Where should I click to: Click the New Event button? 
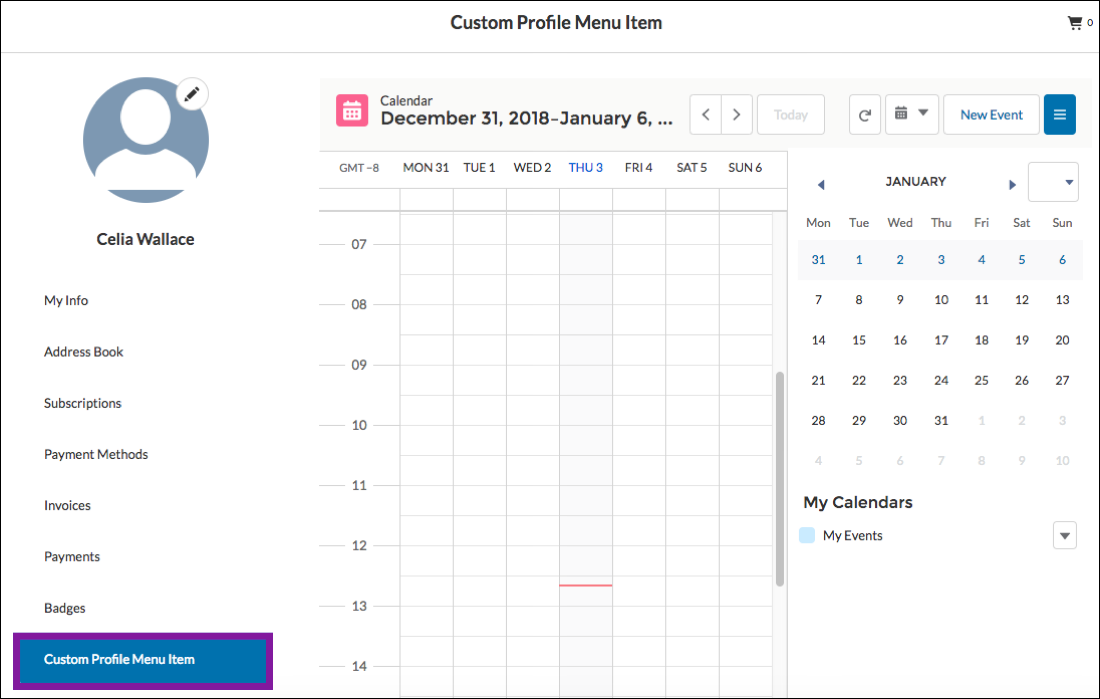click(991, 115)
